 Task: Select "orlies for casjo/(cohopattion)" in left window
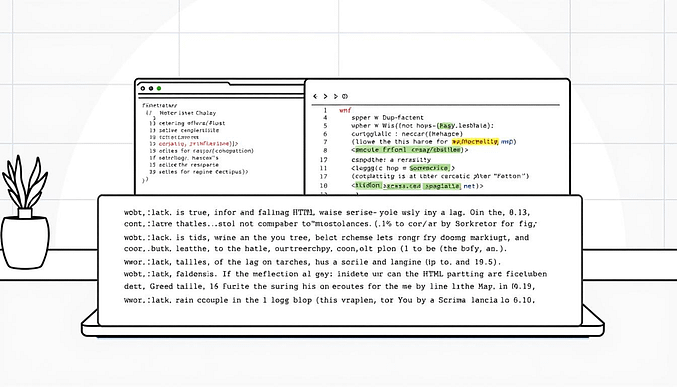(206, 151)
